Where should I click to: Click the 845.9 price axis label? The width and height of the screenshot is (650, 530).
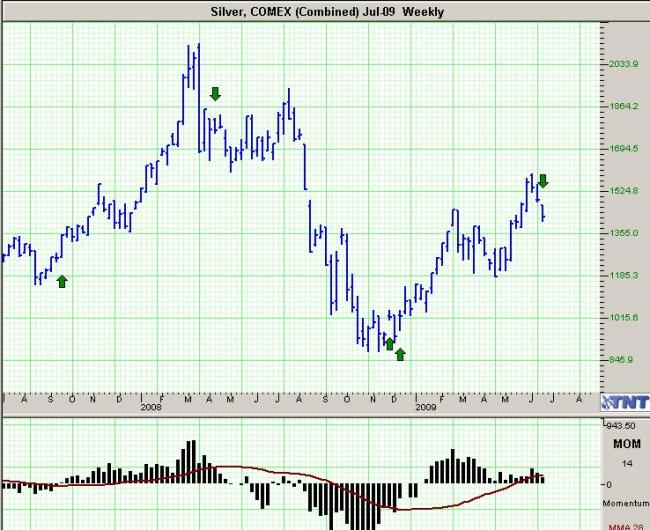pyautogui.click(x=621, y=360)
